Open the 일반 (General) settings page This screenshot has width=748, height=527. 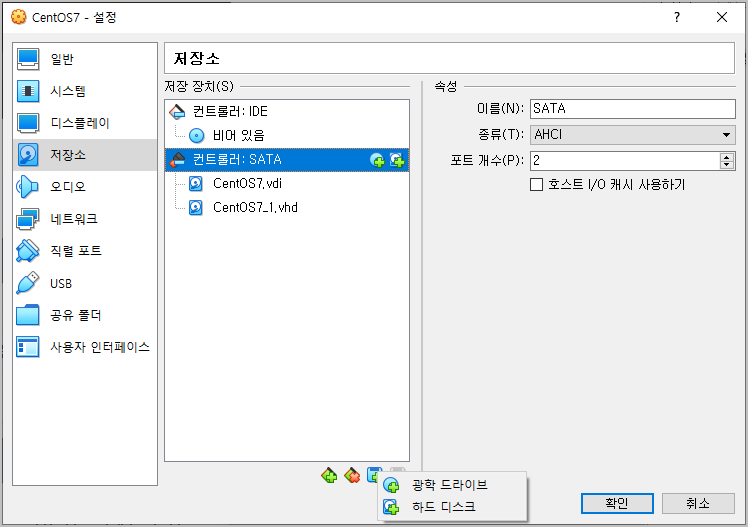tap(85, 59)
